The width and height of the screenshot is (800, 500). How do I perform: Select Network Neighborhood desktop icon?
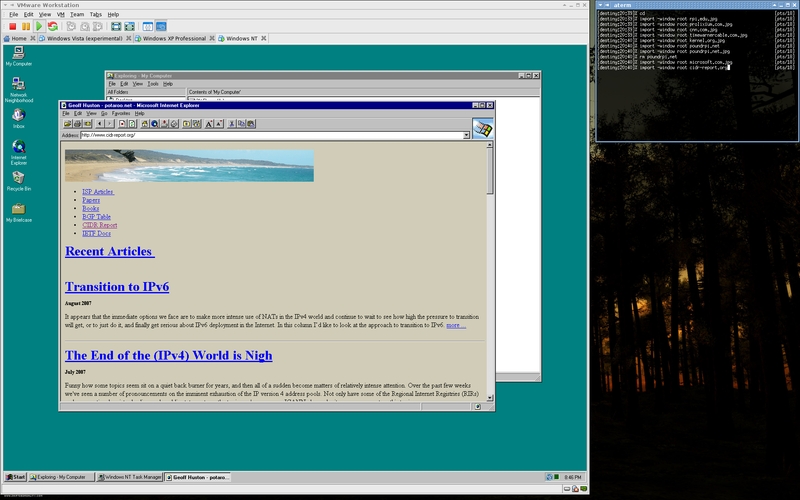(x=19, y=90)
